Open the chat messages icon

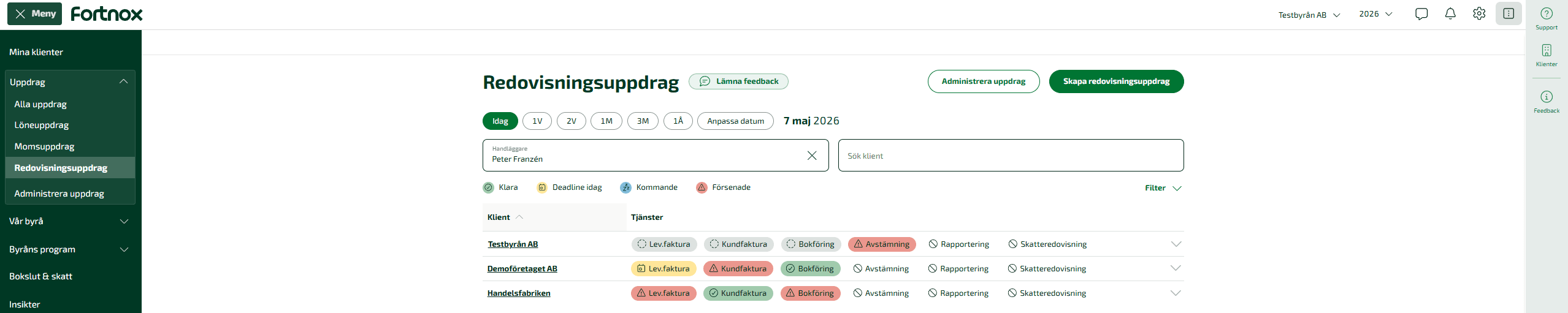(1421, 13)
